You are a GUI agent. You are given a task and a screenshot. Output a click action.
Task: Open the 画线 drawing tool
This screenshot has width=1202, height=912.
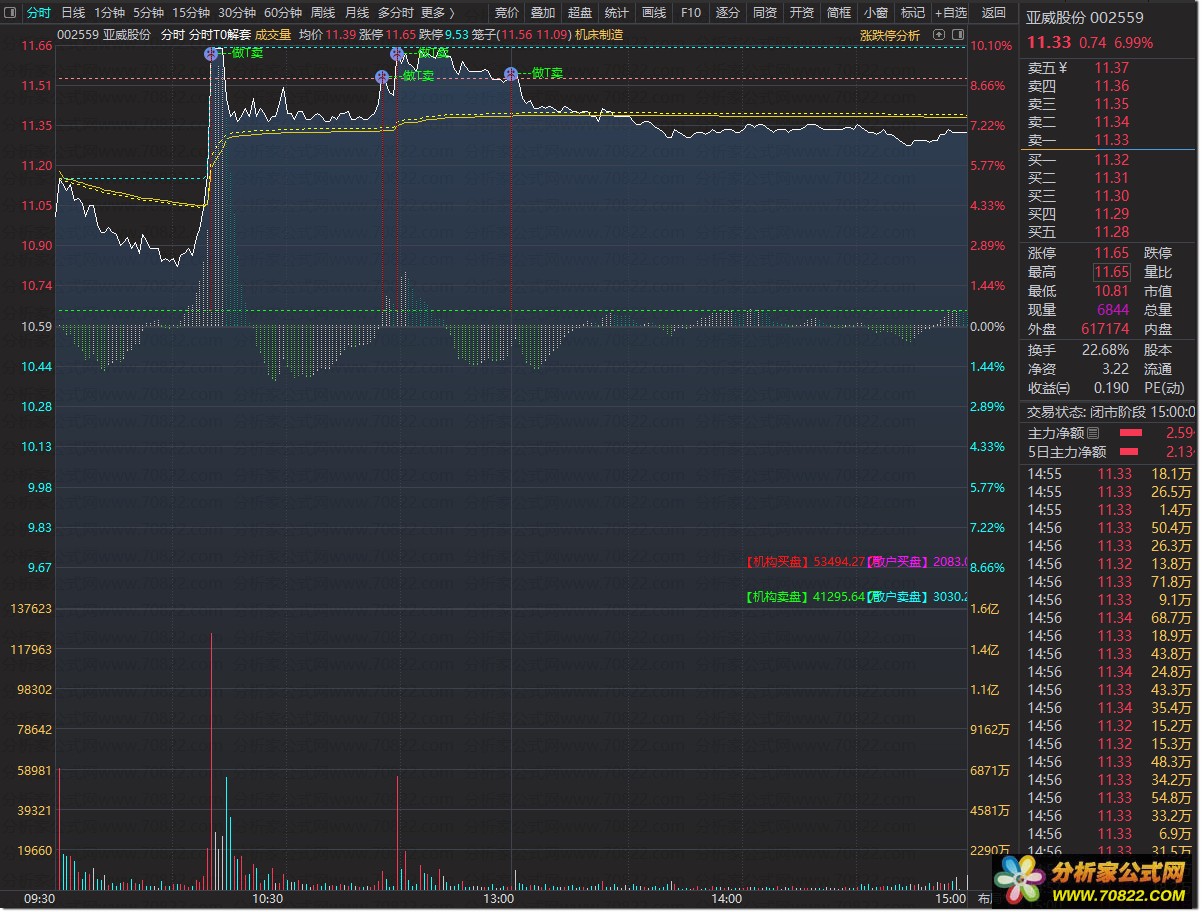654,13
